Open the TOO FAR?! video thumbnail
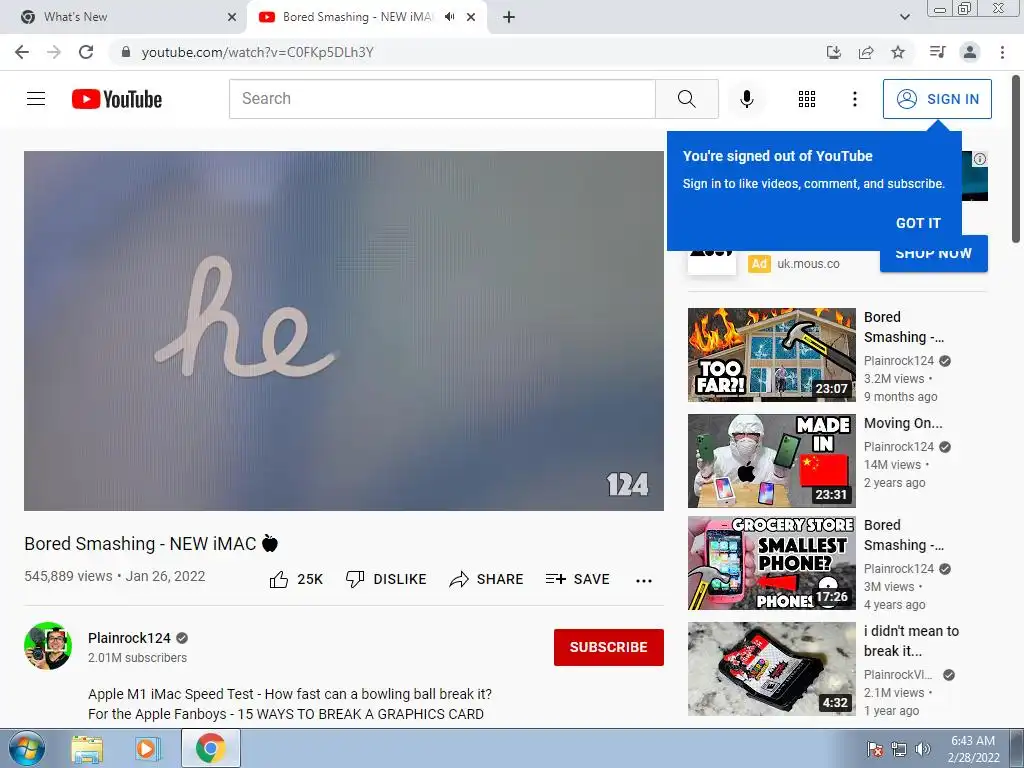 771,355
